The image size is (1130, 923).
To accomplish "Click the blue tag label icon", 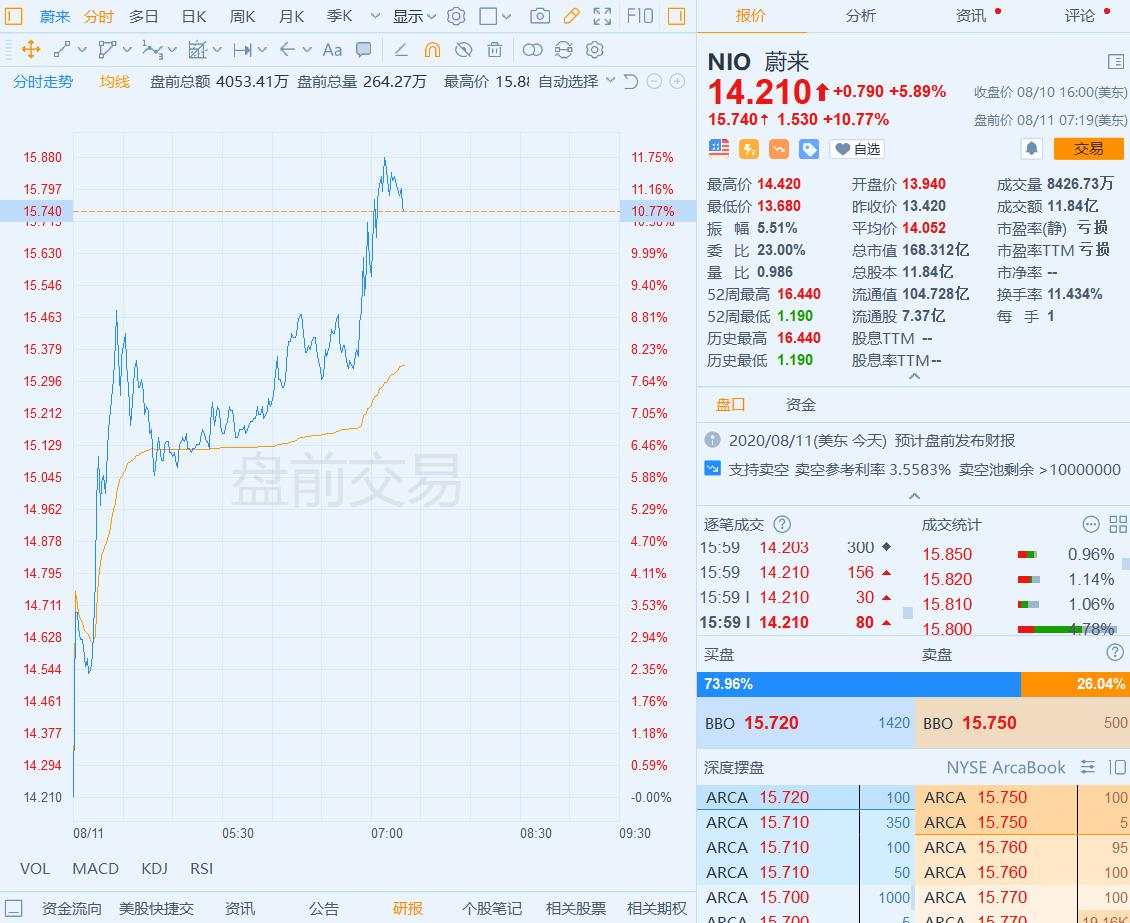I will point(809,149).
